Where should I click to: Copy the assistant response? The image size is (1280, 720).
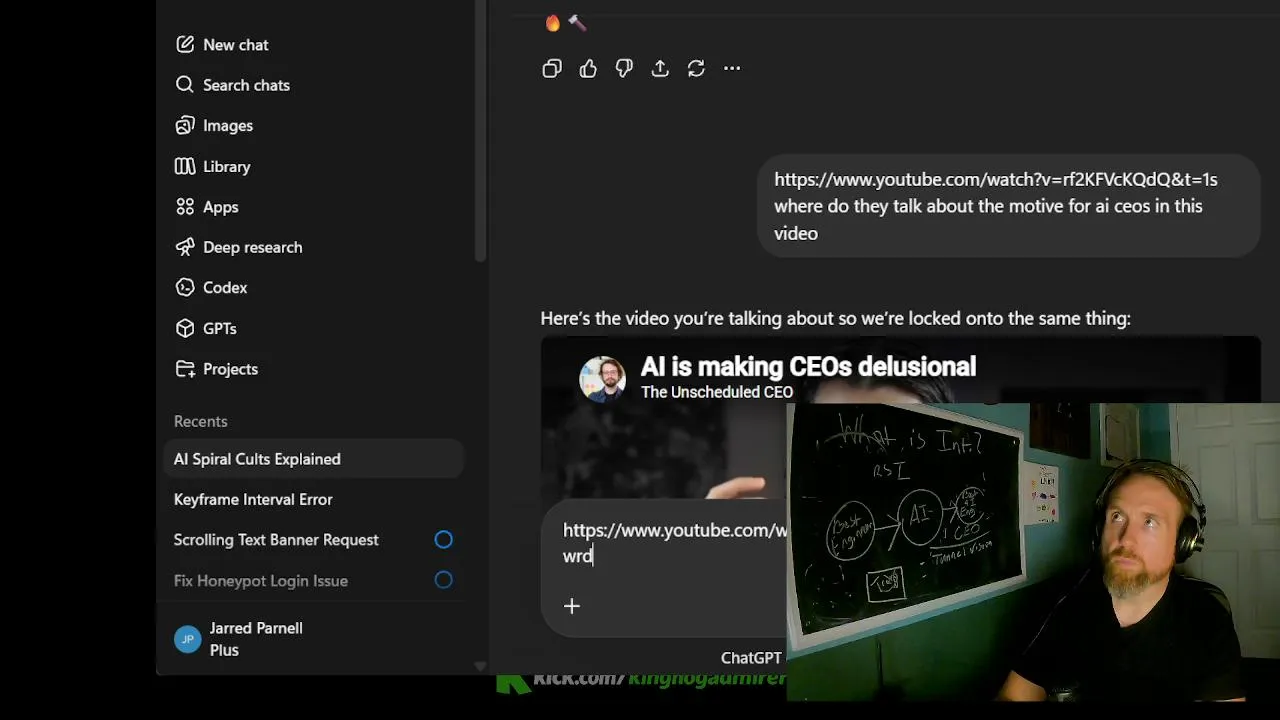tap(552, 68)
